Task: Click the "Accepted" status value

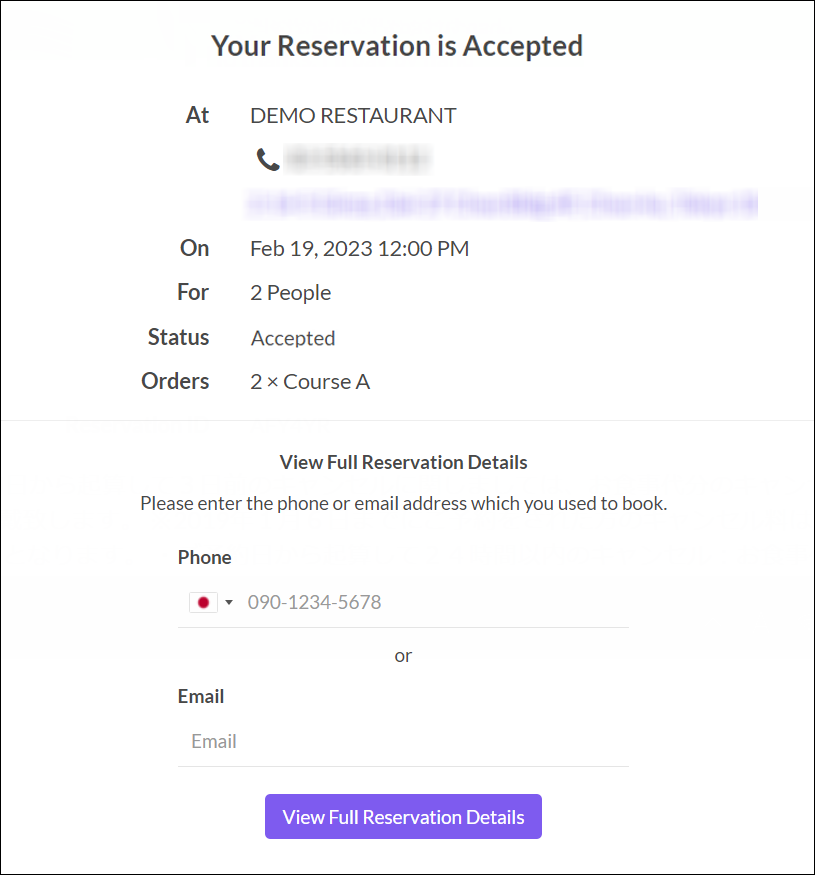Action: tap(293, 338)
